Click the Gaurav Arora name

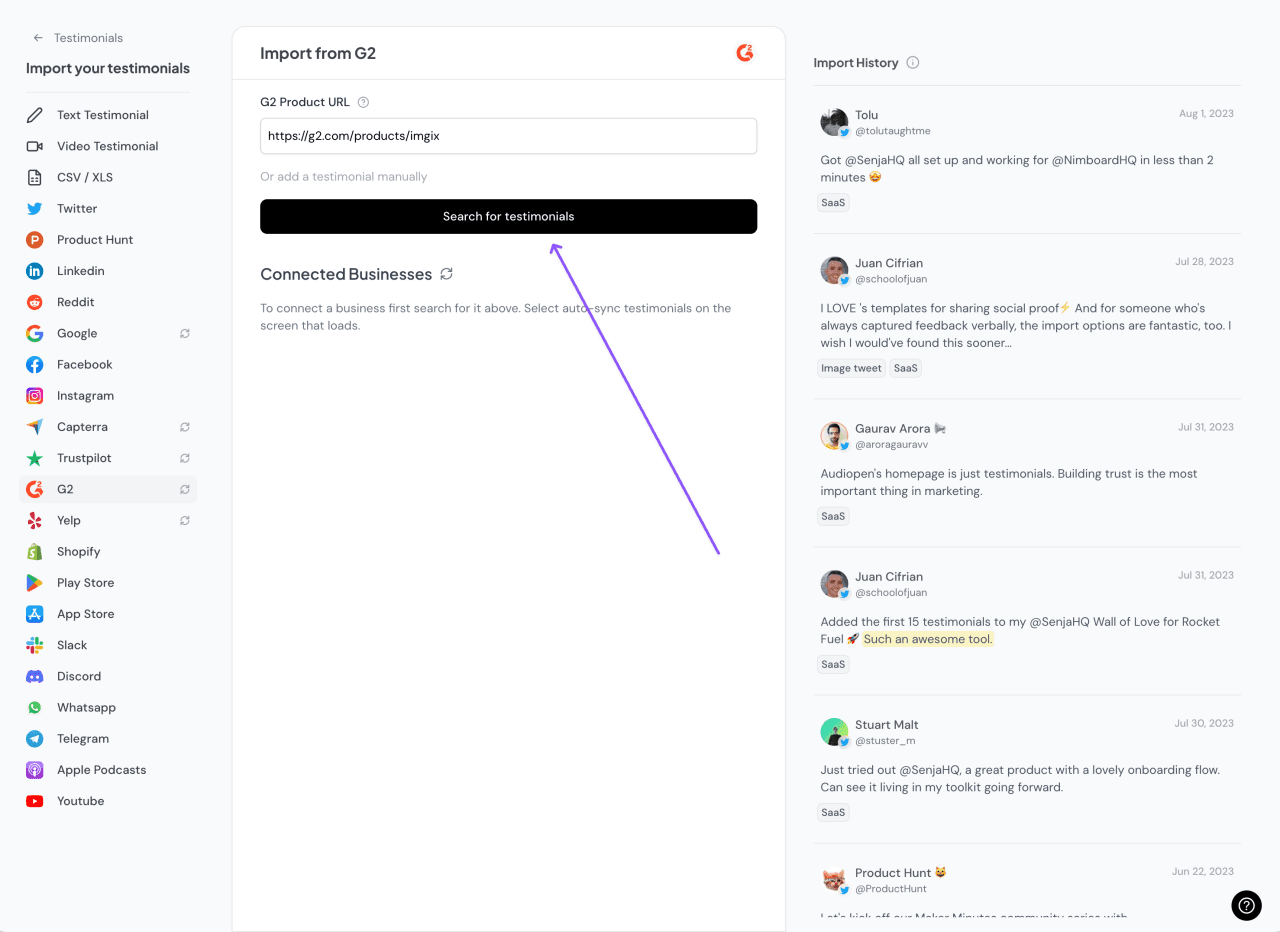pyautogui.click(x=892, y=428)
